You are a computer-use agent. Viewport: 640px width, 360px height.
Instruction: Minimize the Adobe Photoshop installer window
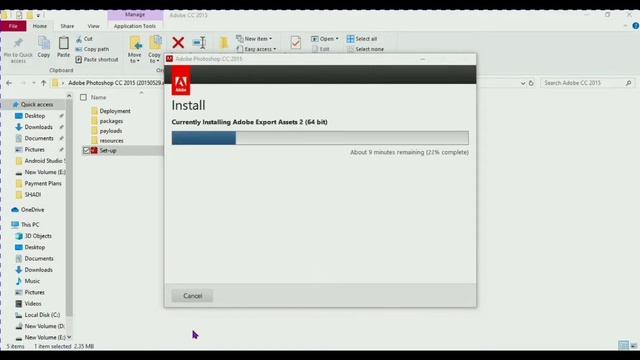(x=422, y=59)
